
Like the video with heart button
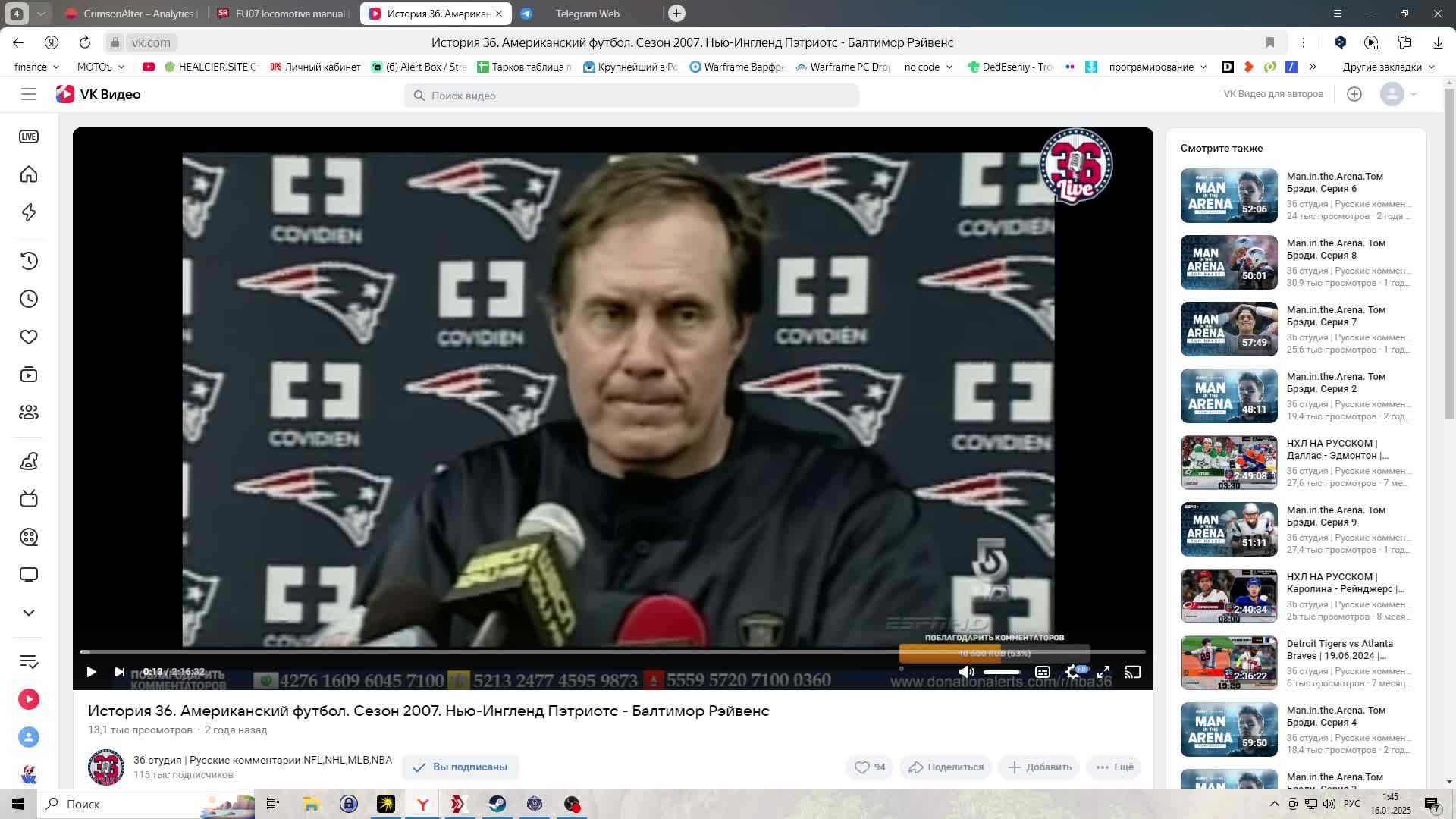(870, 767)
